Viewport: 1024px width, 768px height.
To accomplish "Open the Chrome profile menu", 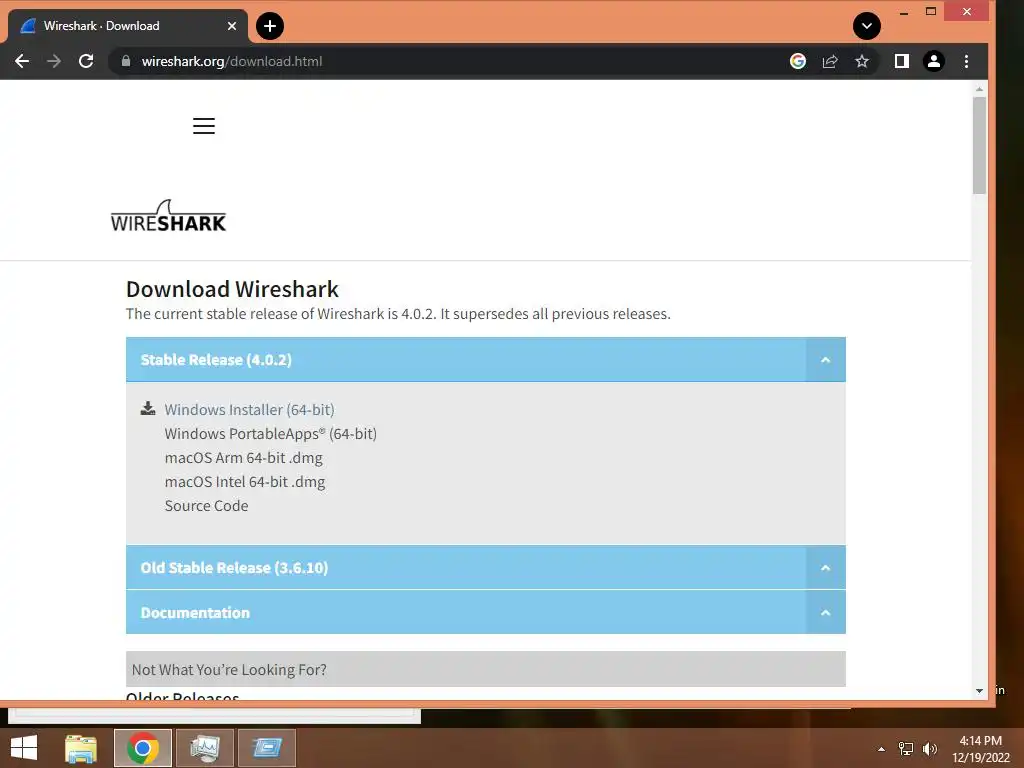I will coord(934,61).
